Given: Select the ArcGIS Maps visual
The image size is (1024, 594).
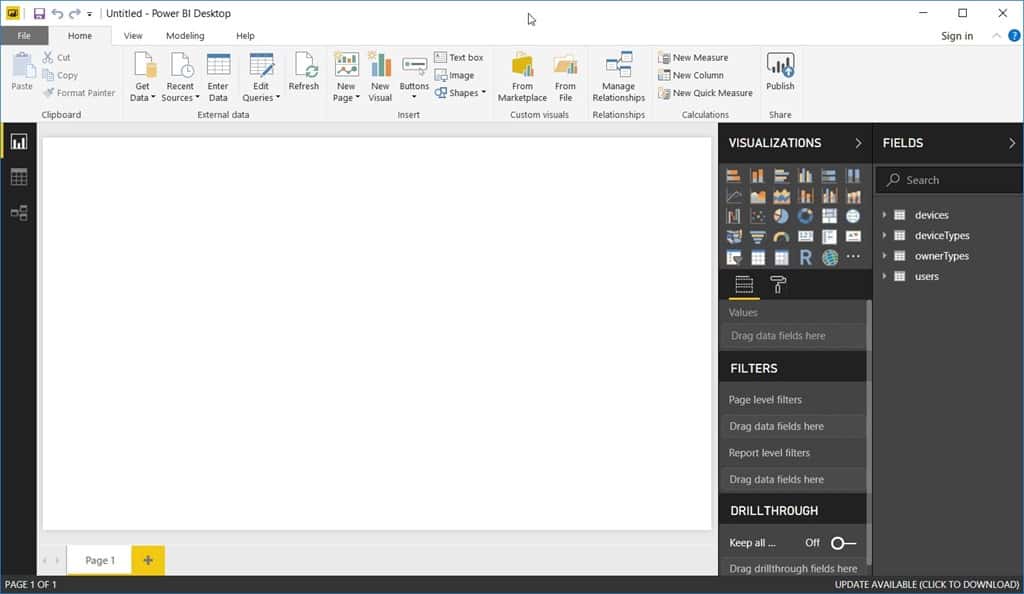Looking at the screenshot, I should click(x=829, y=257).
